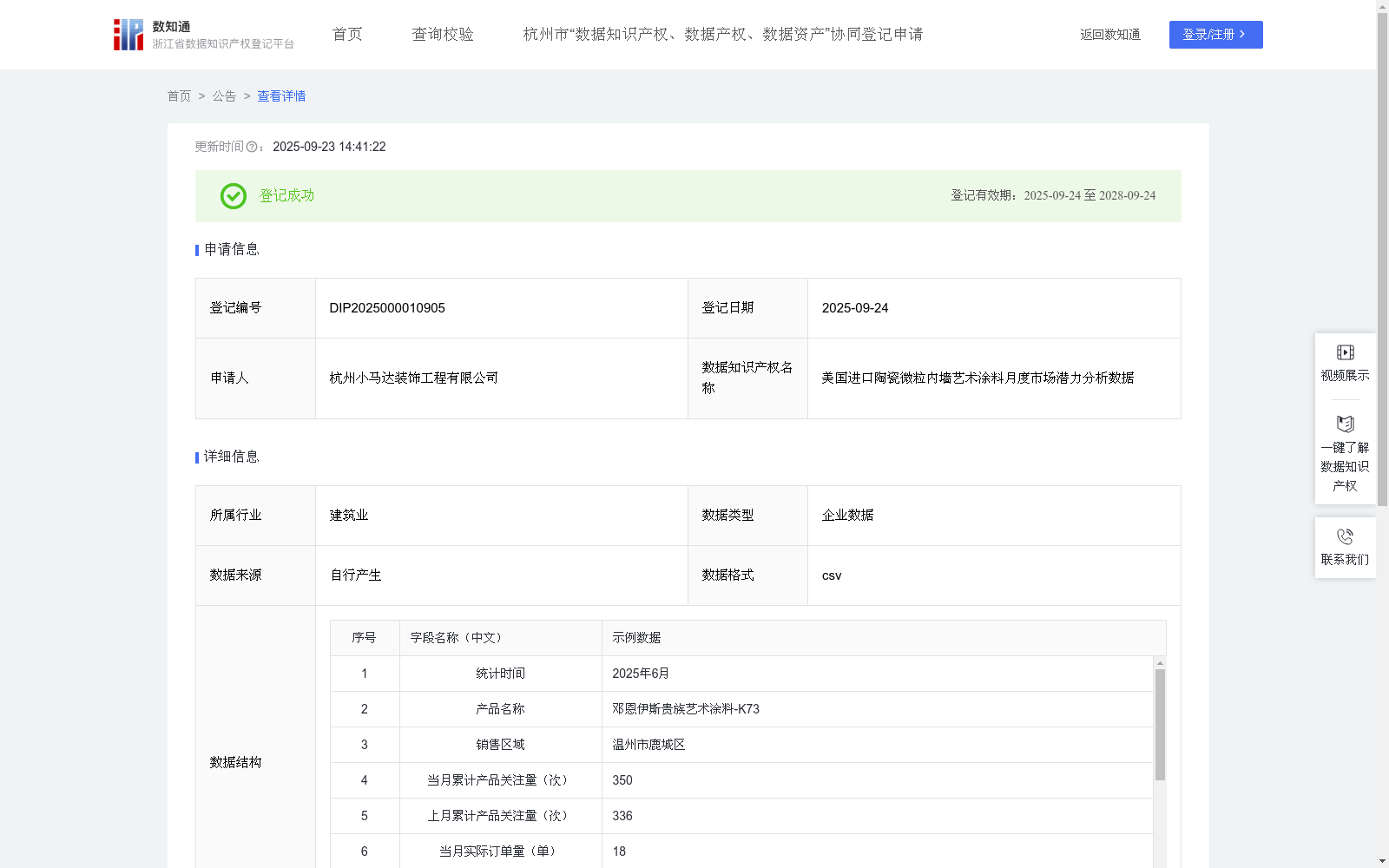Click 当月累计产品关注量（次） field
Viewport: 1389px width, 868px height.
pyautogui.click(x=500, y=780)
